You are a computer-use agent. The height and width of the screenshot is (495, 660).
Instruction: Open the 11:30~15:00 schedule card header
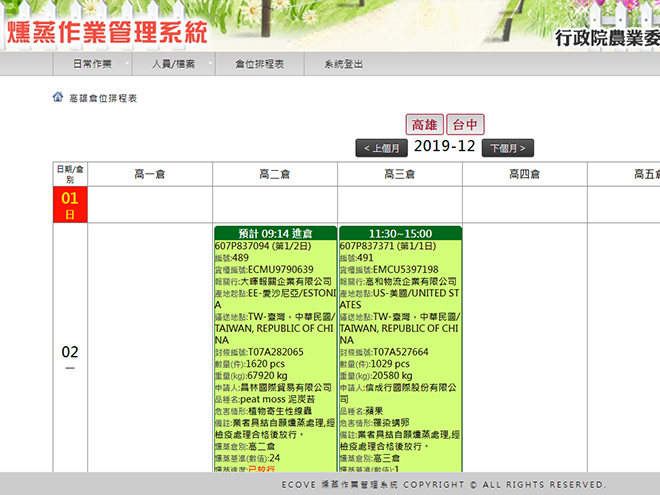point(400,233)
